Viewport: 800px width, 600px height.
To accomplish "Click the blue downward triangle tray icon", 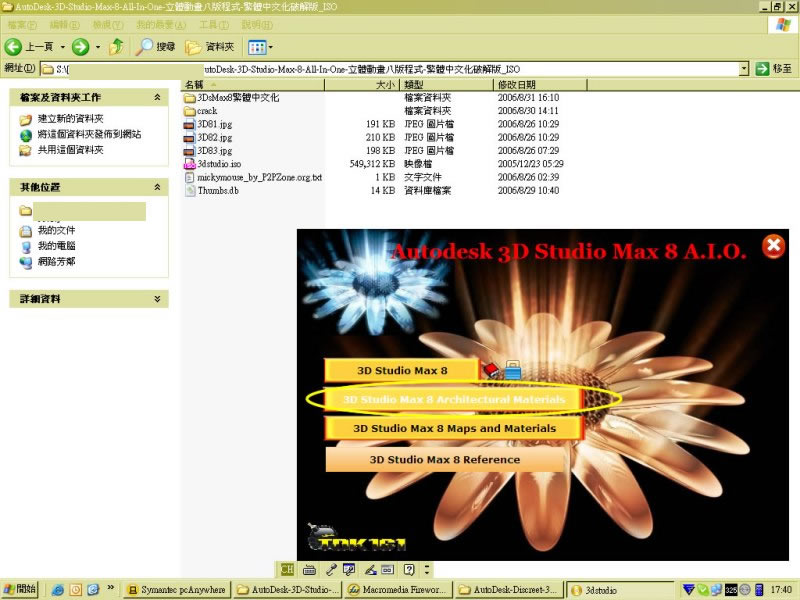I will (x=689, y=590).
